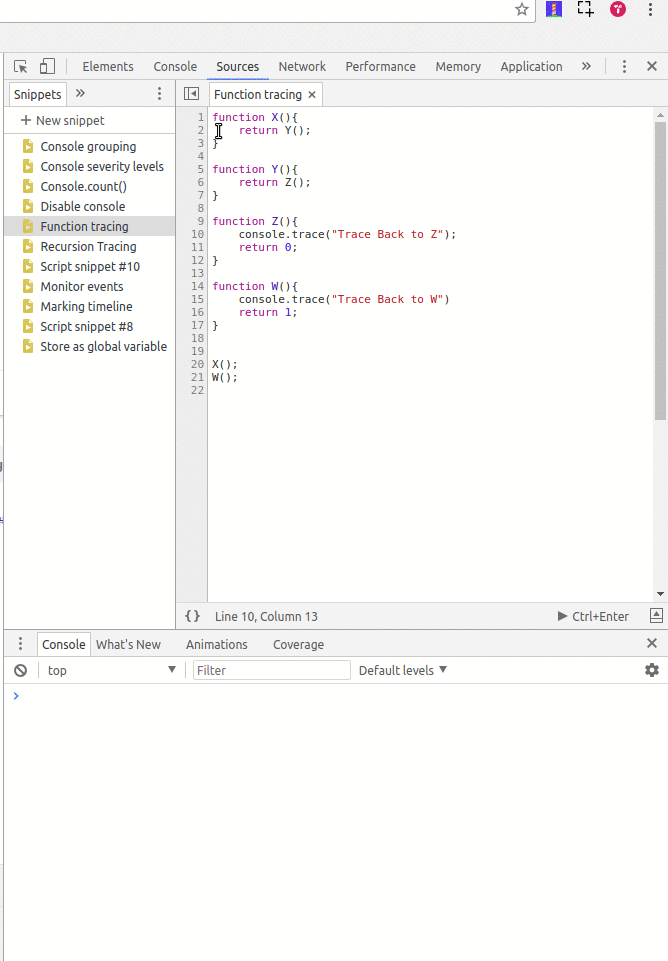Open DevTools three-dot customize menu
The height and width of the screenshot is (961, 668).
pos(624,67)
